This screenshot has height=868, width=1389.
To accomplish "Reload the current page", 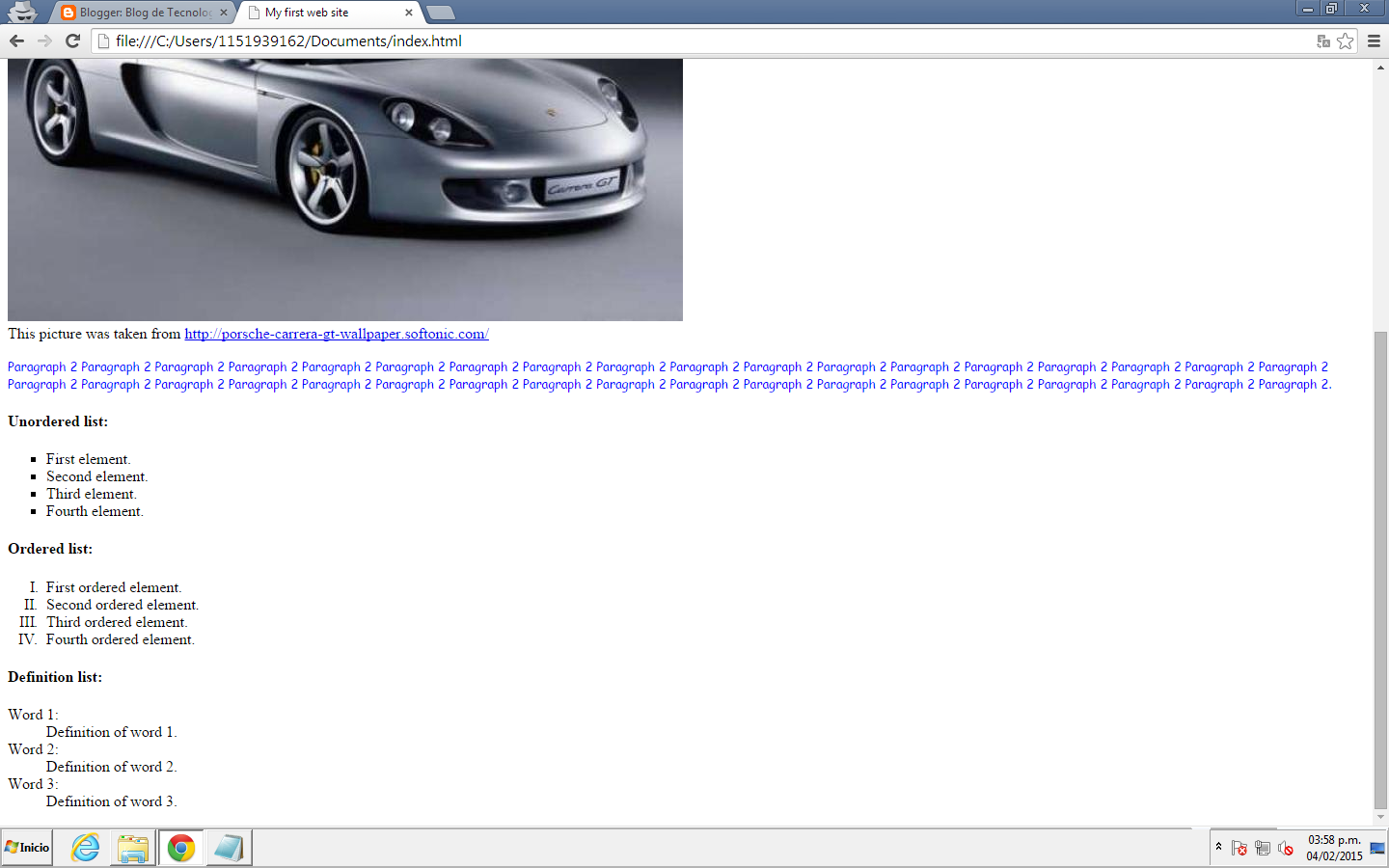I will point(72,41).
